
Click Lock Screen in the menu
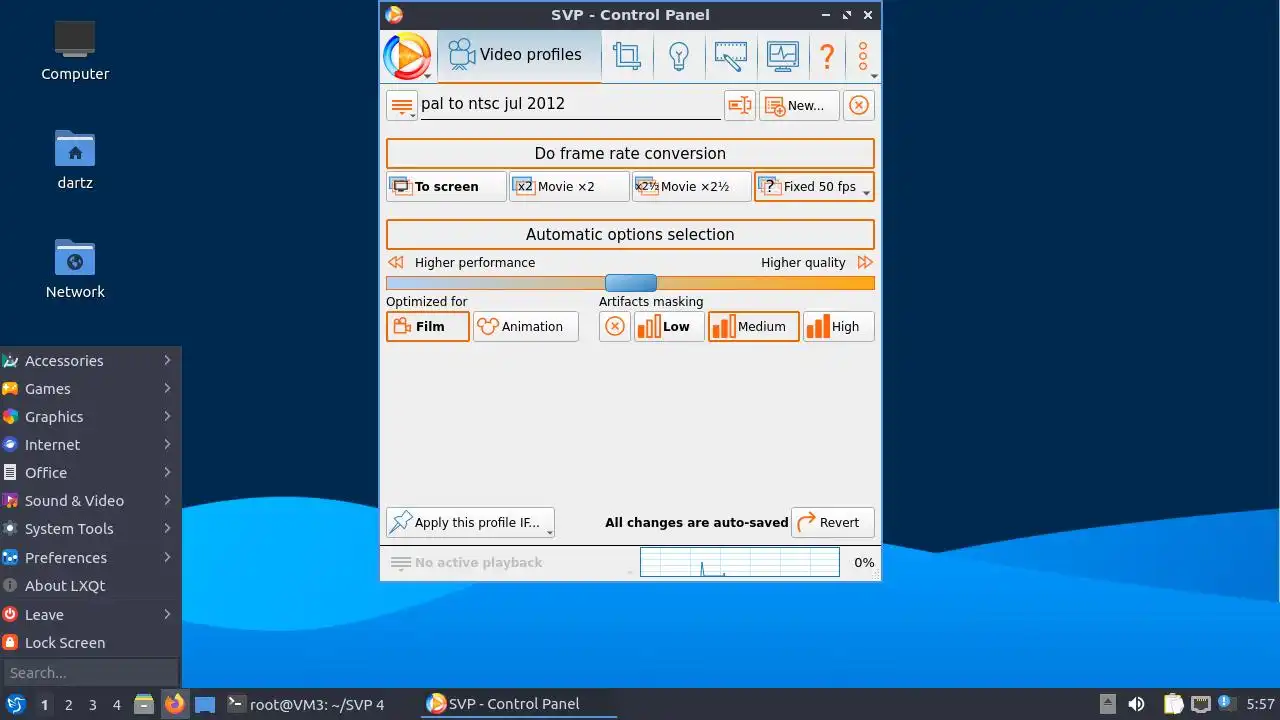click(x=90, y=643)
